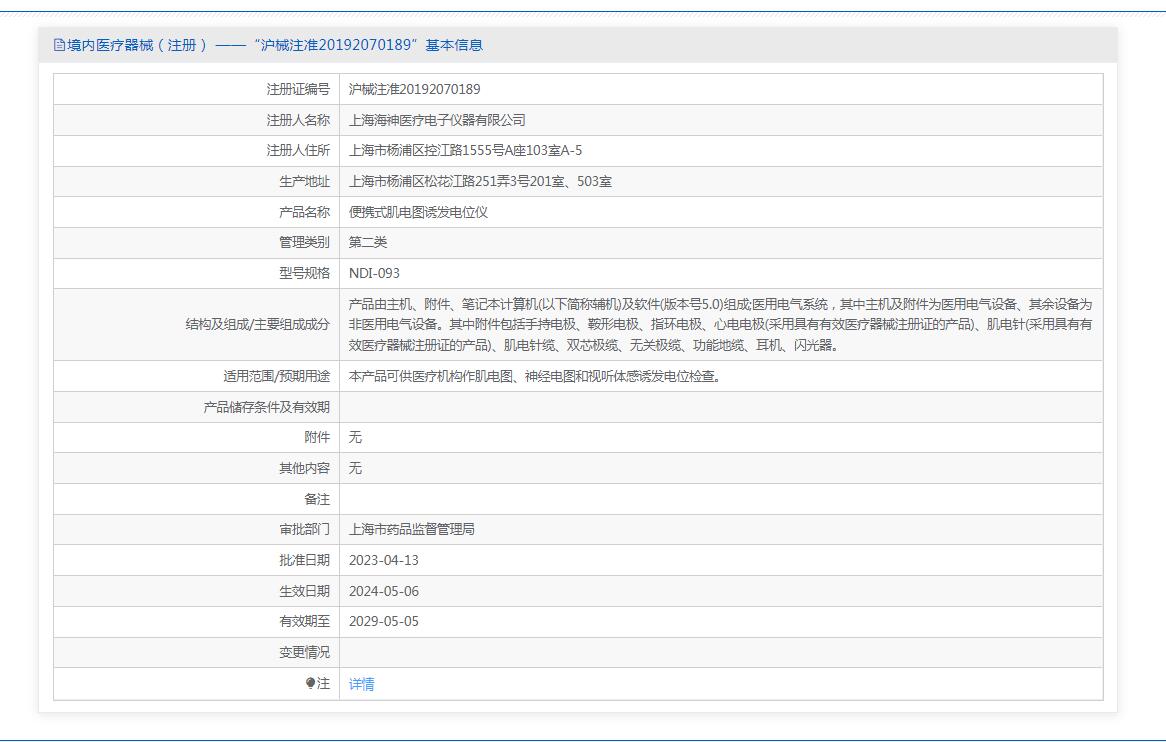Click production address 上海市杨浦区松花江路251弄
Image resolution: width=1166 pixels, height=742 pixels.
point(480,182)
